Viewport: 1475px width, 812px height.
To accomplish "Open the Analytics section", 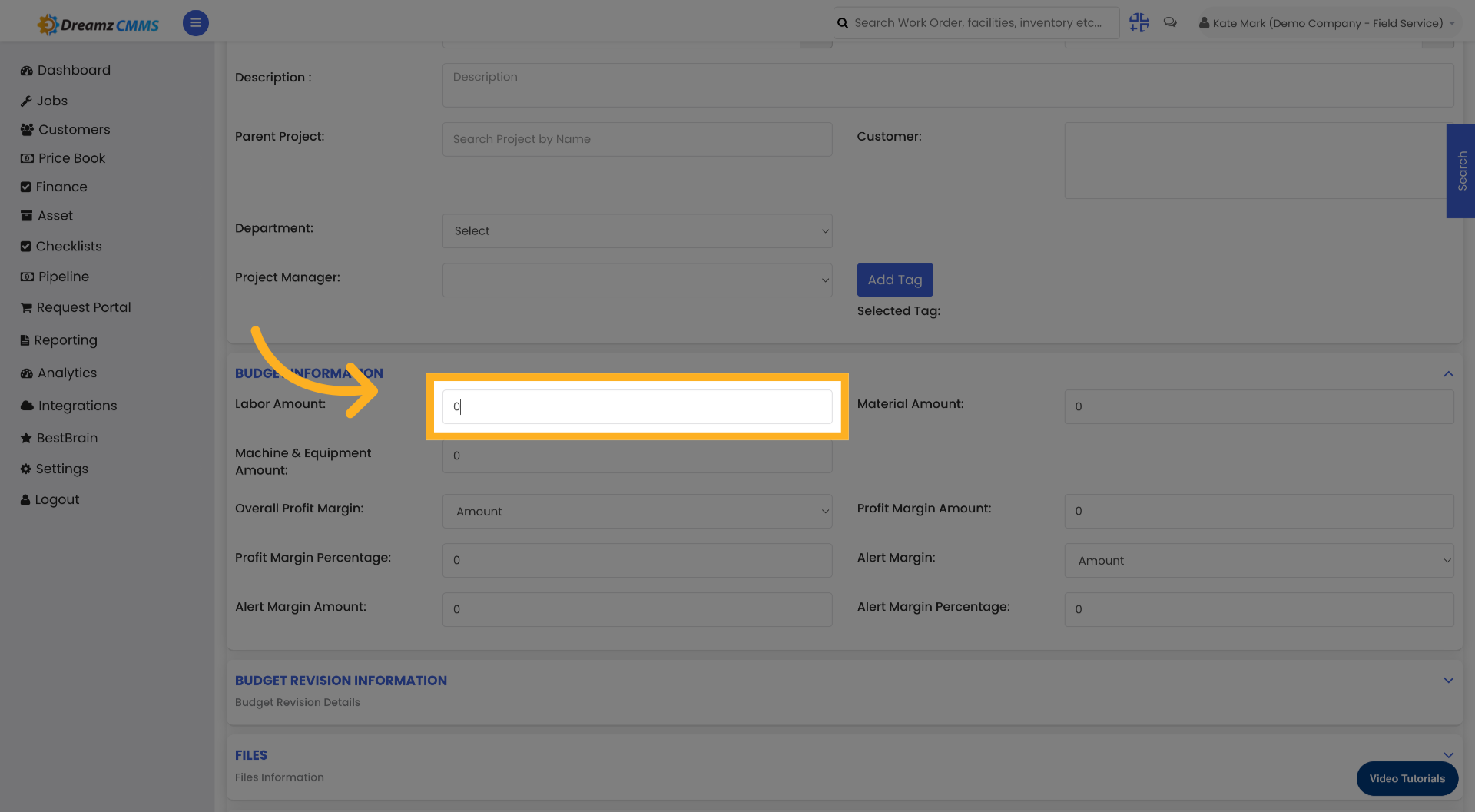I will 67,373.
